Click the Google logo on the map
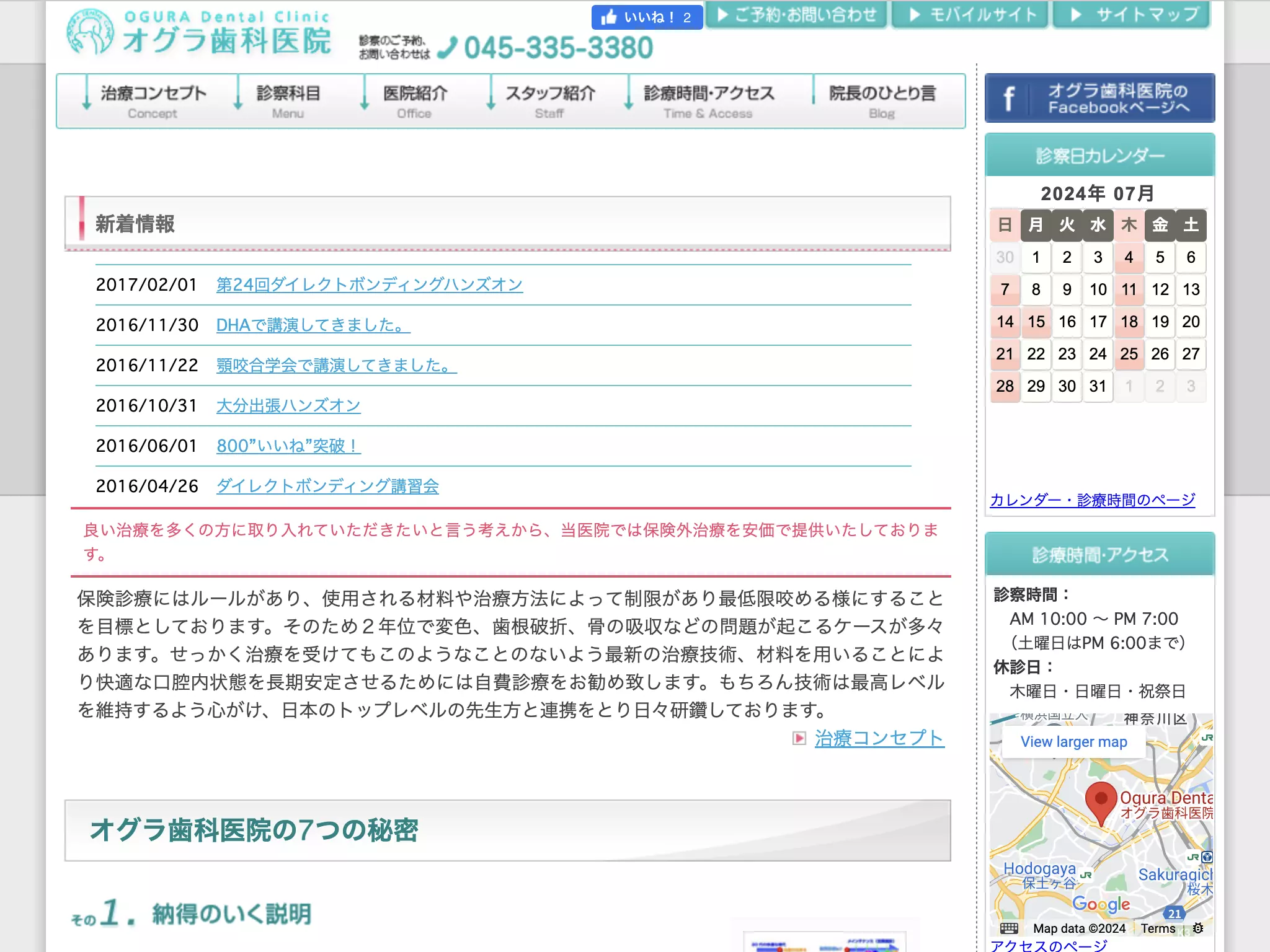This screenshot has width=1270, height=952. pos(1101,904)
